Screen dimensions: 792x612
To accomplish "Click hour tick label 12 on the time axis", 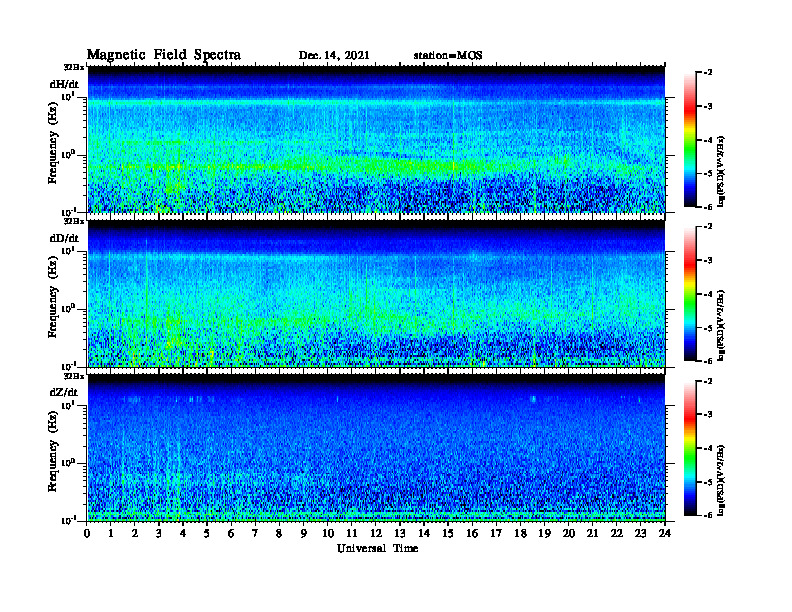I will click(376, 534).
